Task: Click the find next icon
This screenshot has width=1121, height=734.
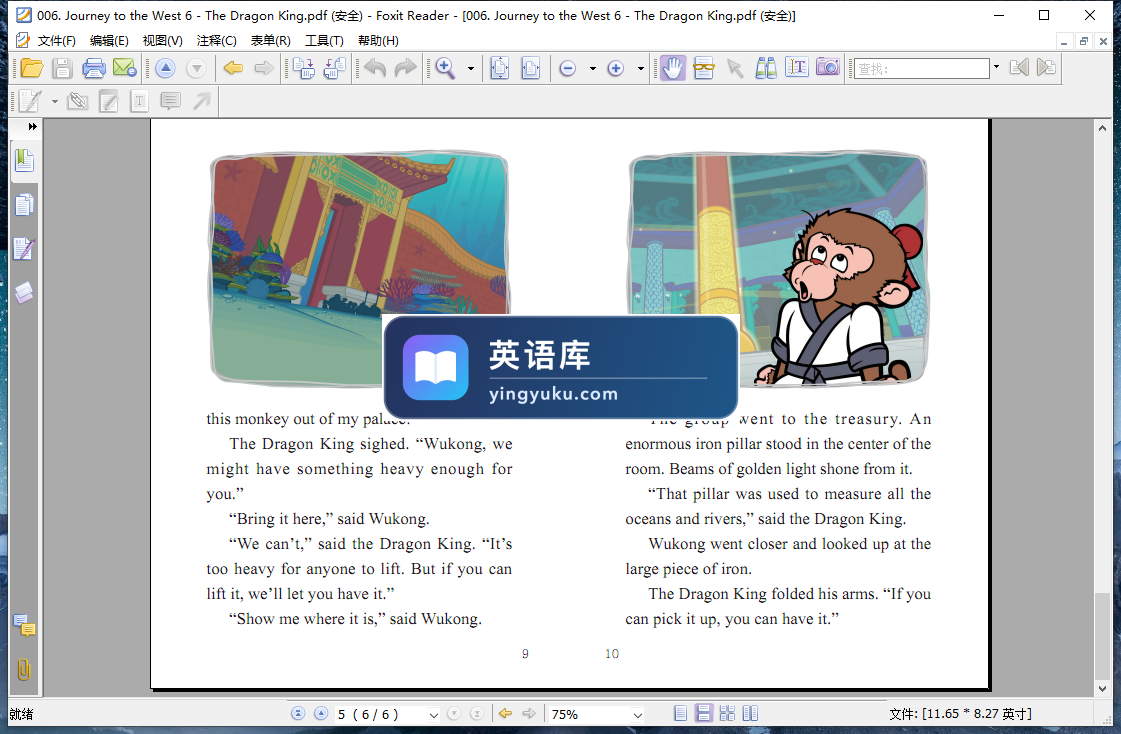Action: coord(1046,69)
